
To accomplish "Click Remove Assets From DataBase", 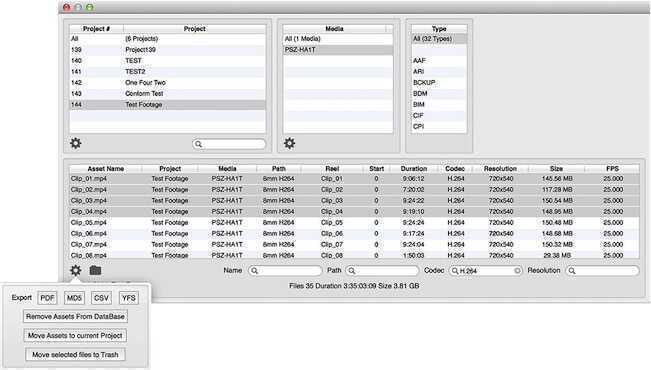I will click(x=75, y=316).
